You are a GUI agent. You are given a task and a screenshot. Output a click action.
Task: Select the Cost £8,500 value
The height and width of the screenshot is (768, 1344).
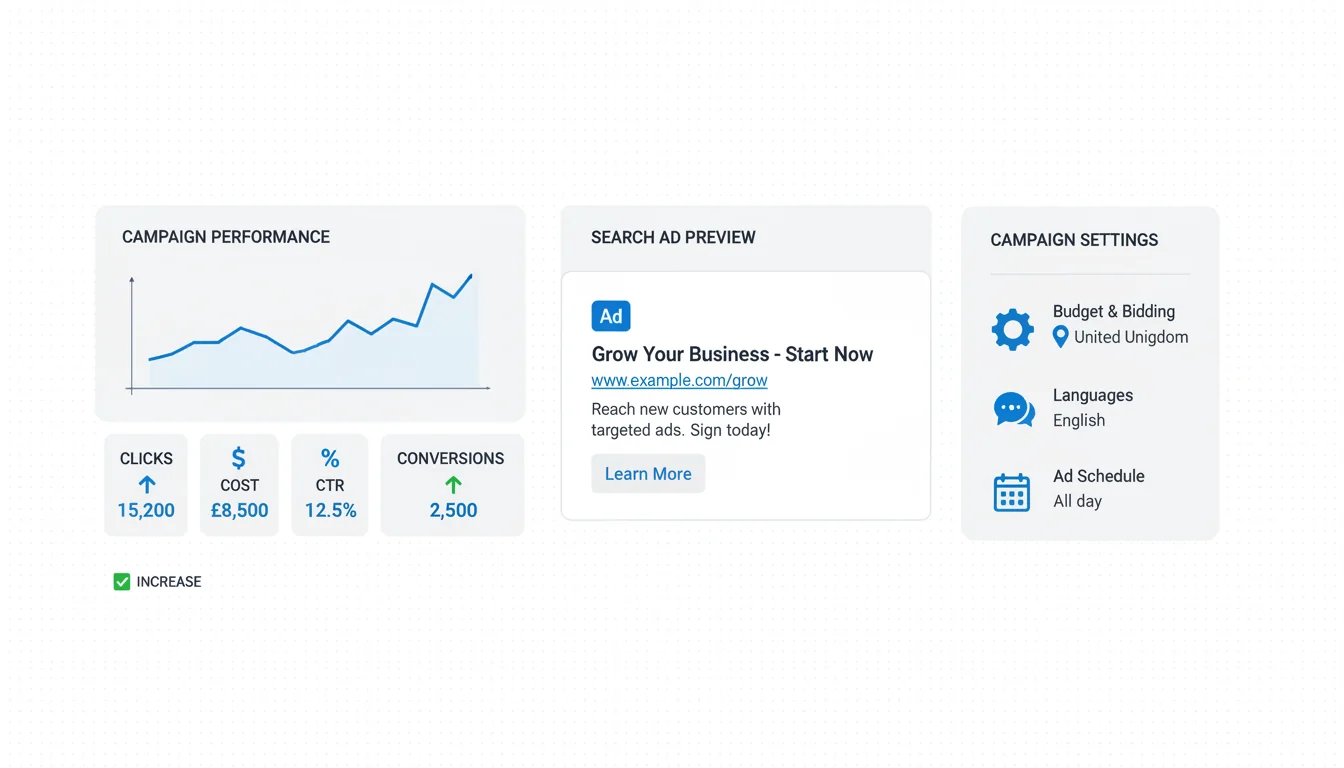tap(239, 510)
